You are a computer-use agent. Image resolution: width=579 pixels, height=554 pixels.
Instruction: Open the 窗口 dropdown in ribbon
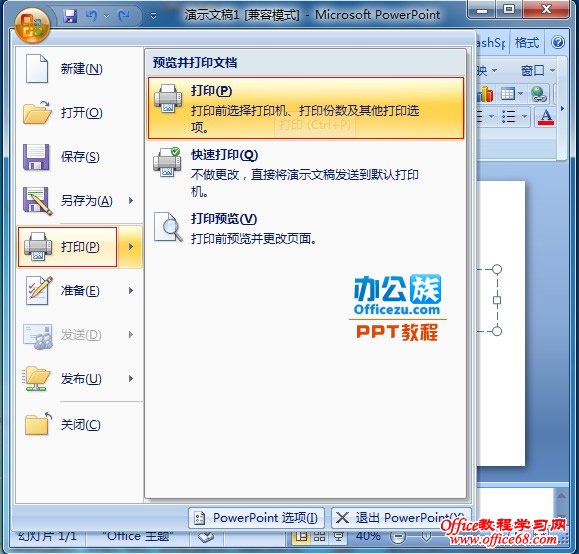point(538,70)
